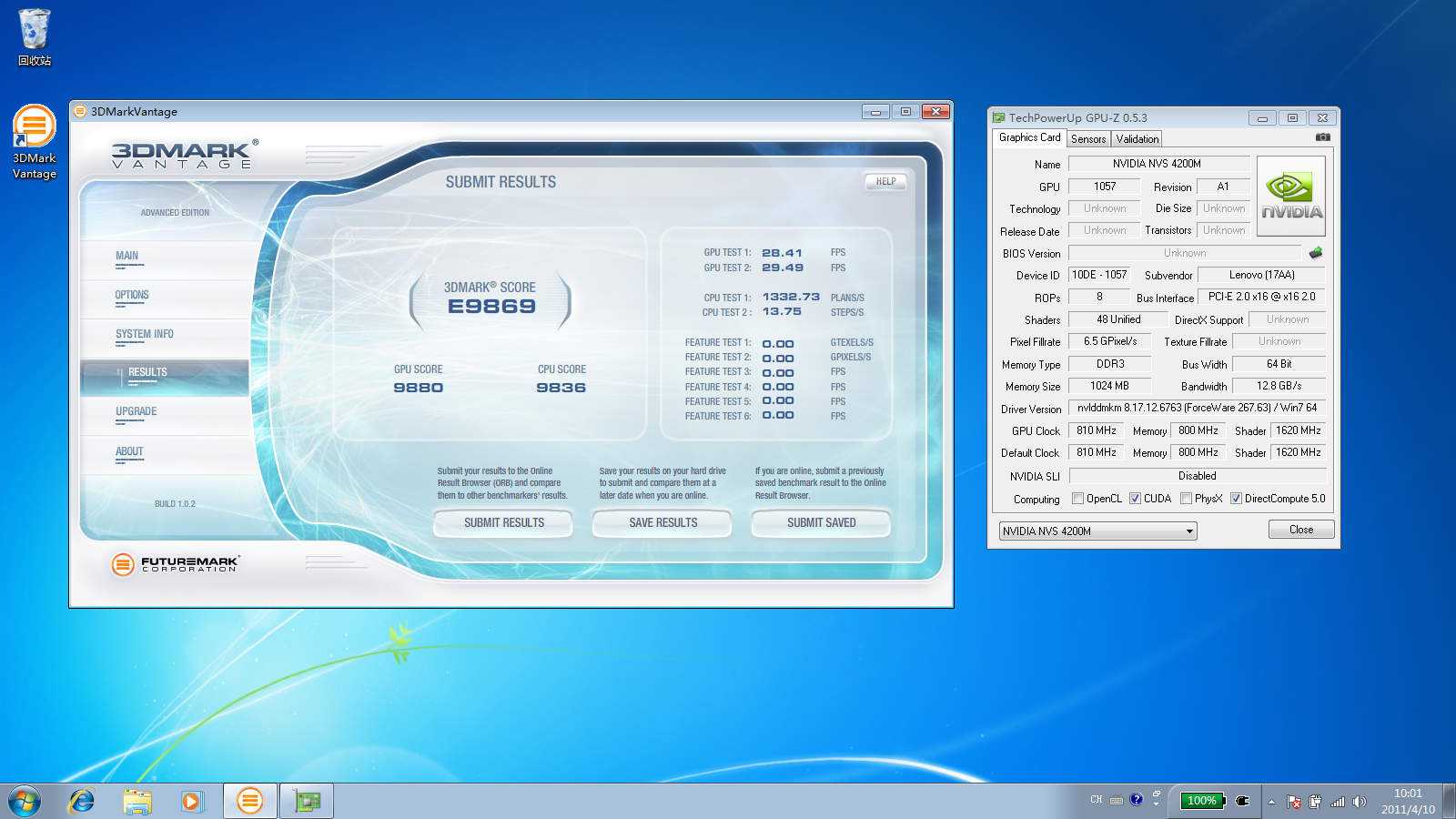Click the keyboard icon in language bar
This screenshot has width=1456, height=819.
pyautogui.click(x=1117, y=801)
